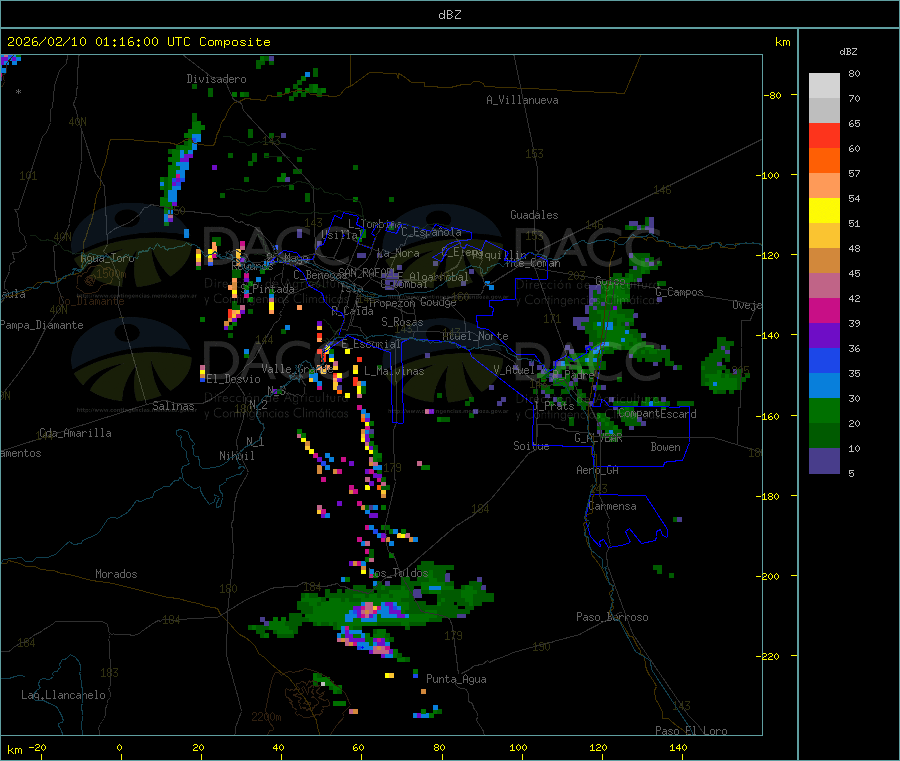The height and width of the screenshot is (761, 900).
Task: Click the 'Nihuil' location label
Action: pyautogui.click(x=236, y=456)
